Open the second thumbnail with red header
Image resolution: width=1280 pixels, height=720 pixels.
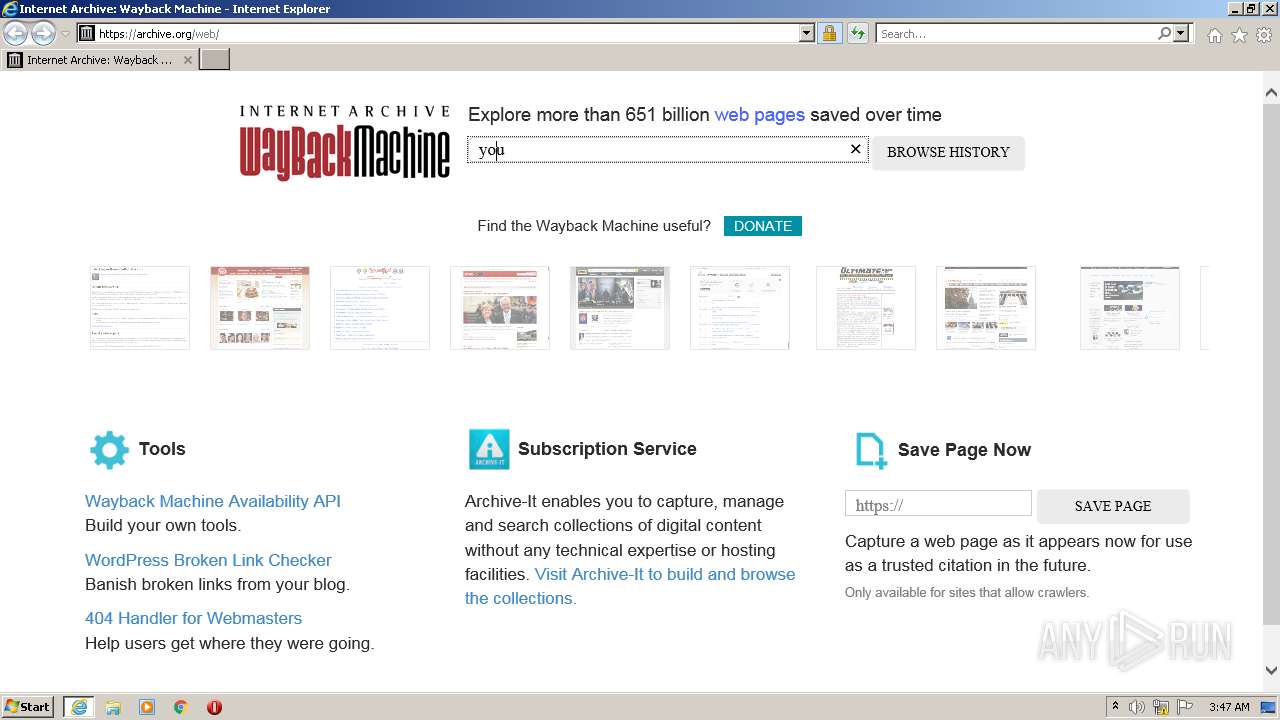click(260, 308)
